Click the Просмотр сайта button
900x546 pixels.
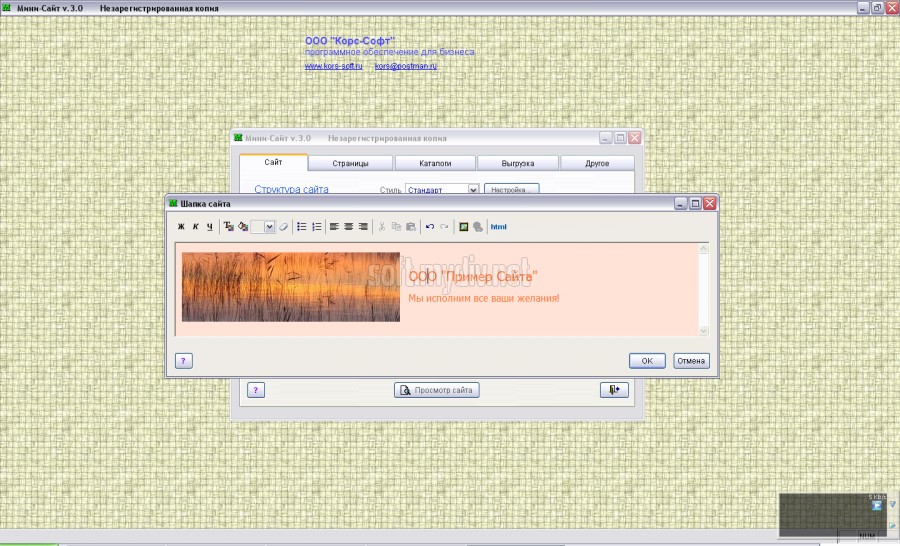437,390
